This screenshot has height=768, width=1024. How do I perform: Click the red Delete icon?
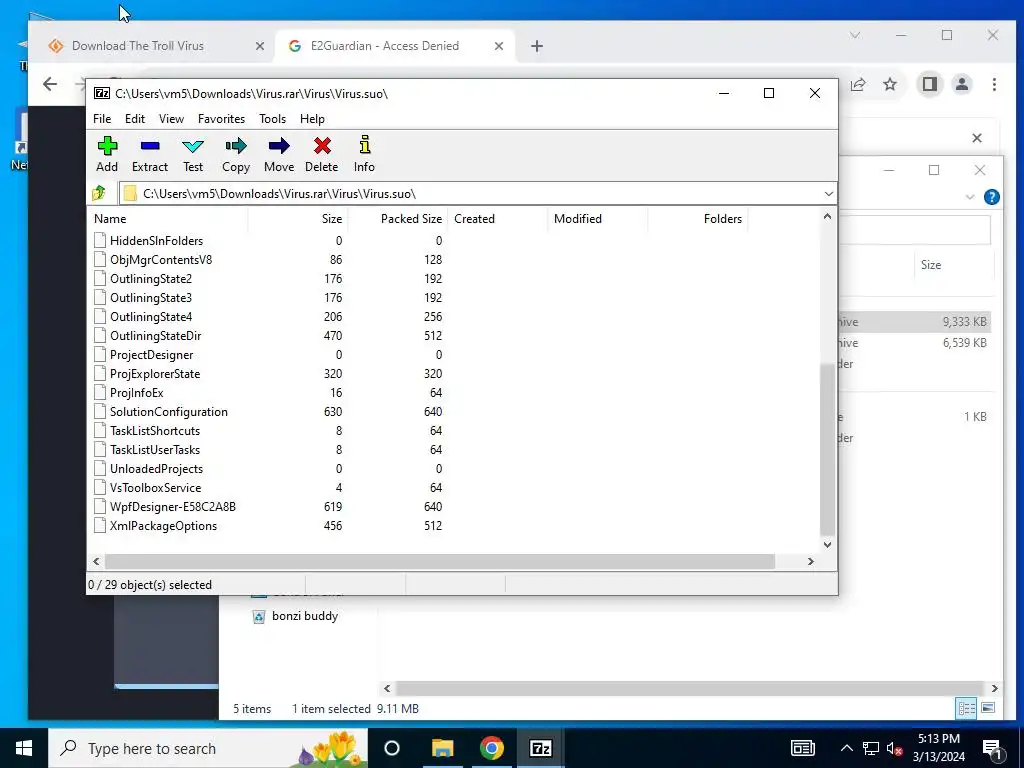point(322,146)
